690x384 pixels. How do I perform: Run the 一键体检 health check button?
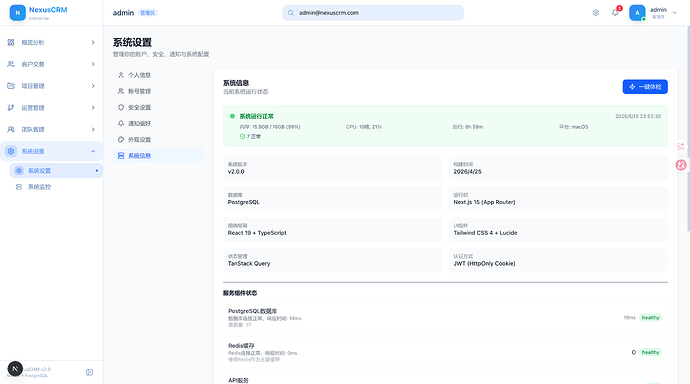645,87
